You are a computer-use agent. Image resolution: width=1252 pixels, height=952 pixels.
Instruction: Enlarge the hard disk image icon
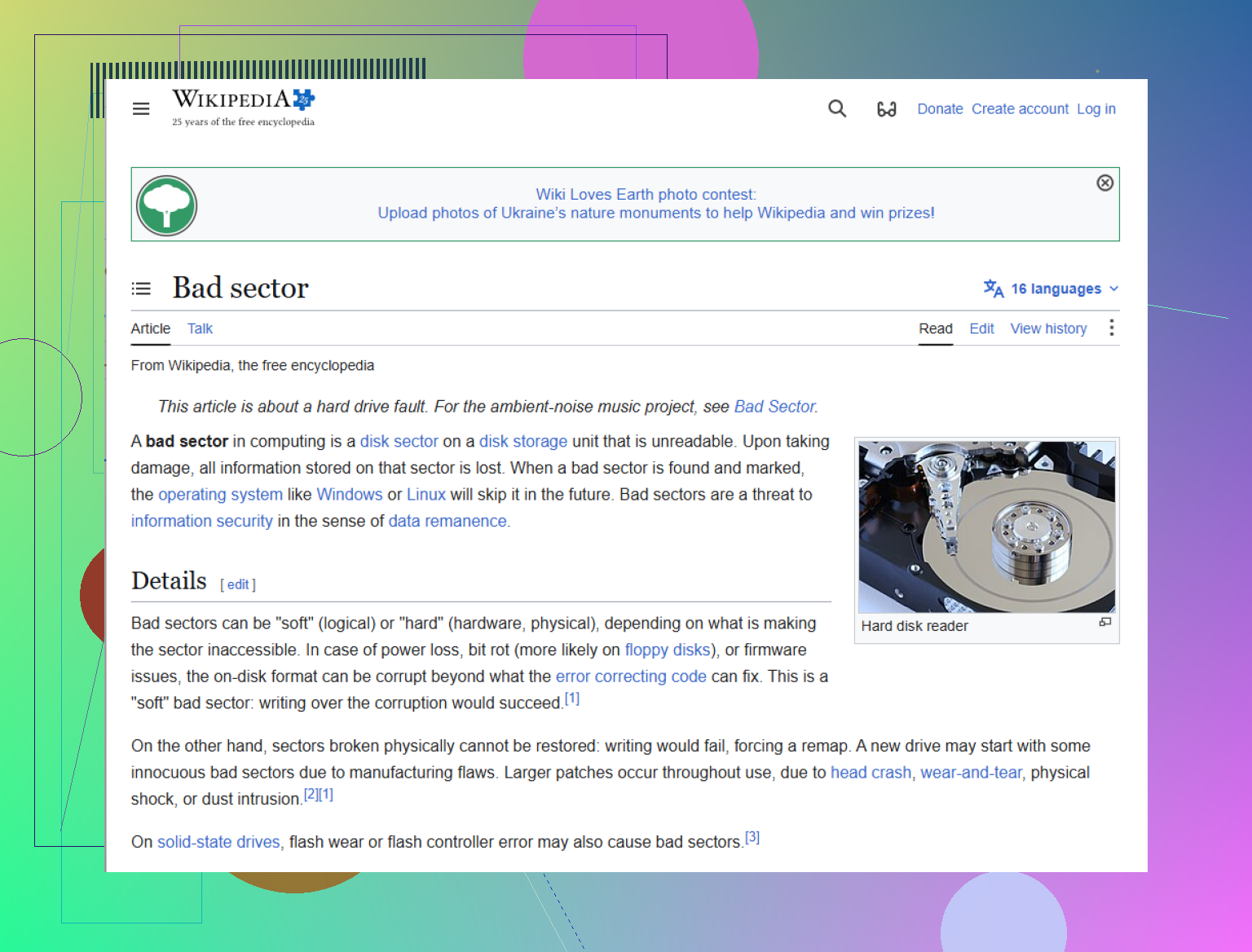point(1105,622)
